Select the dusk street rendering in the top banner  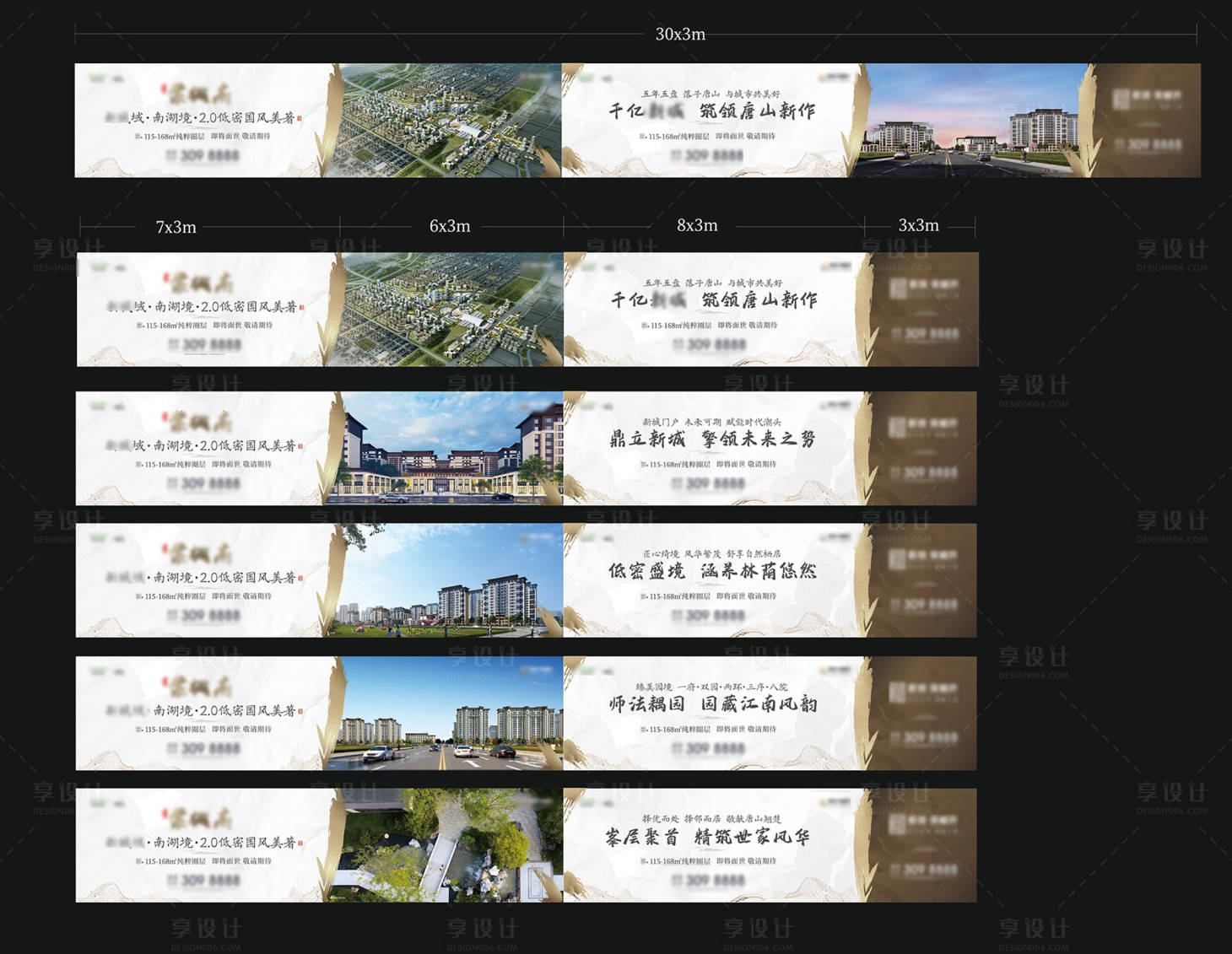[x=970, y=121]
